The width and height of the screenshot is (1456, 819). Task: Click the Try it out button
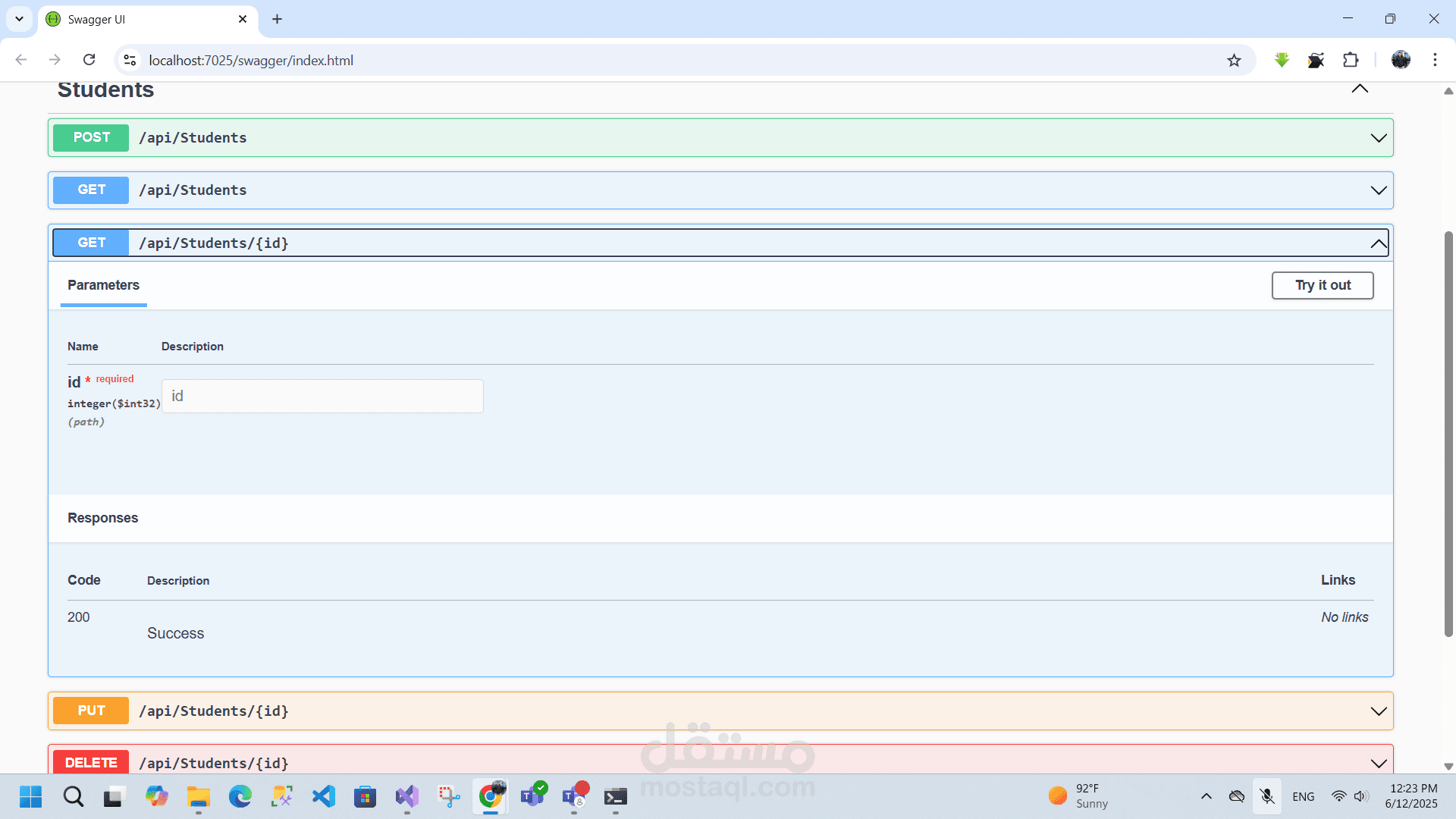pos(1322,285)
